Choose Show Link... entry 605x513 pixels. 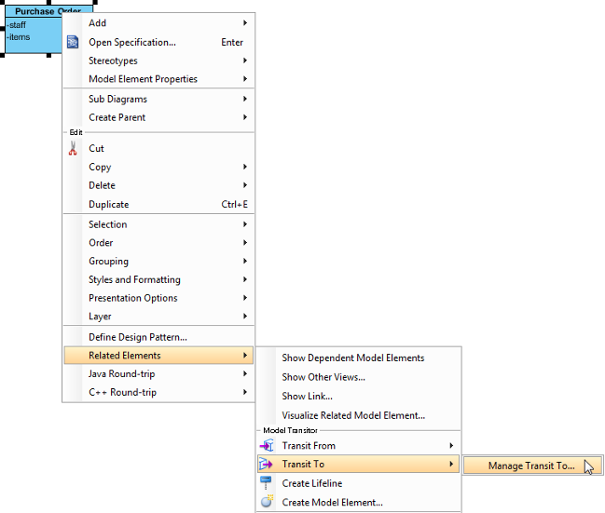[359, 396]
